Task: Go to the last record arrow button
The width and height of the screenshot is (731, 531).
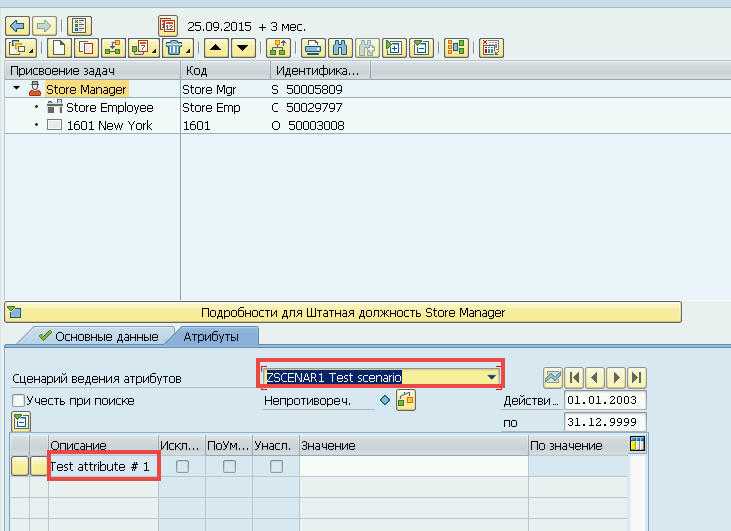Action: [x=637, y=377]
